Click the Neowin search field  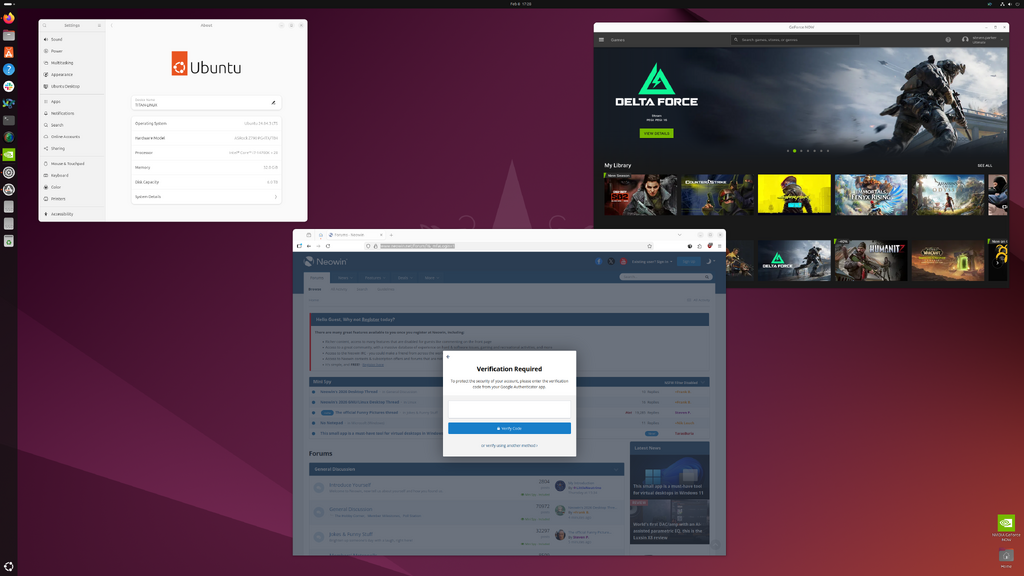pyautogui.click(x=665, y=277)
